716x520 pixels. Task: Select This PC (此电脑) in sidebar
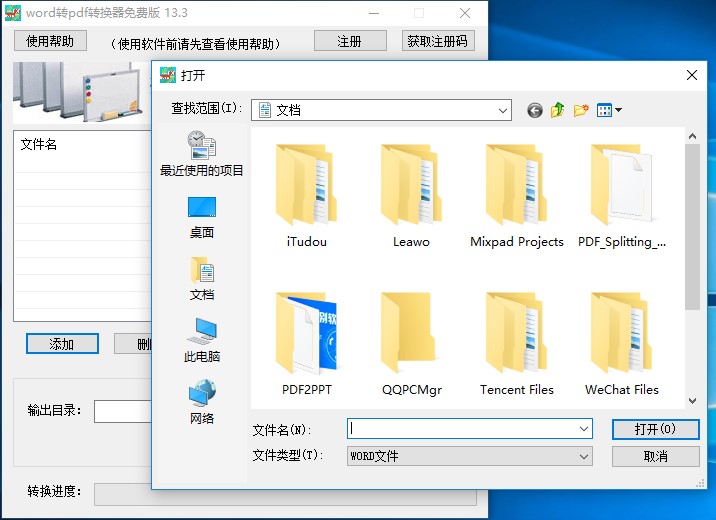(201, 340)
